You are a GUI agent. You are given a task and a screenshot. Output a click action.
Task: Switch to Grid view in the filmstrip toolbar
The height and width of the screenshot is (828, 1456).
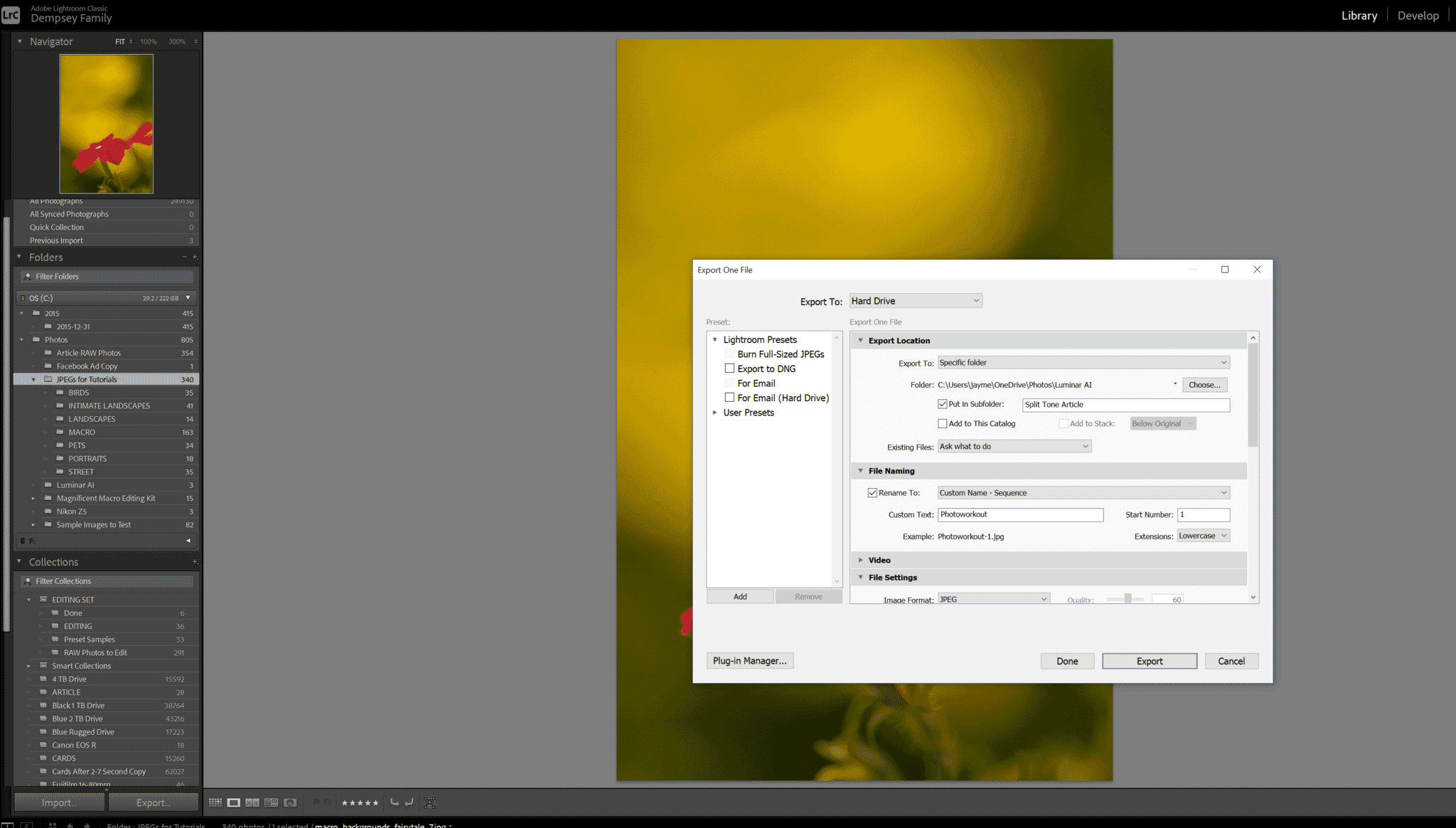click(215, 802)
